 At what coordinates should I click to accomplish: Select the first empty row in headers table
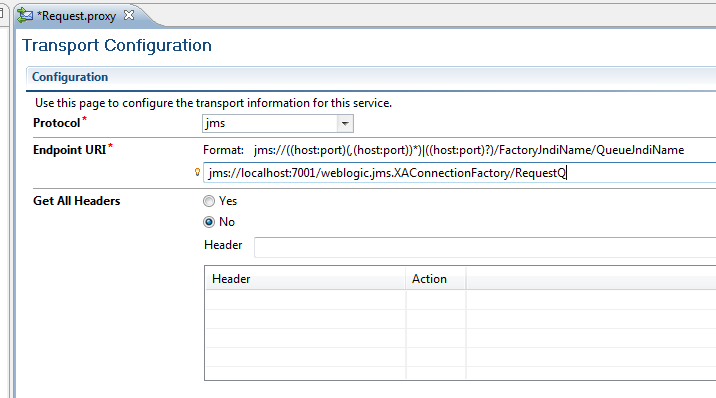pos(461,300)
